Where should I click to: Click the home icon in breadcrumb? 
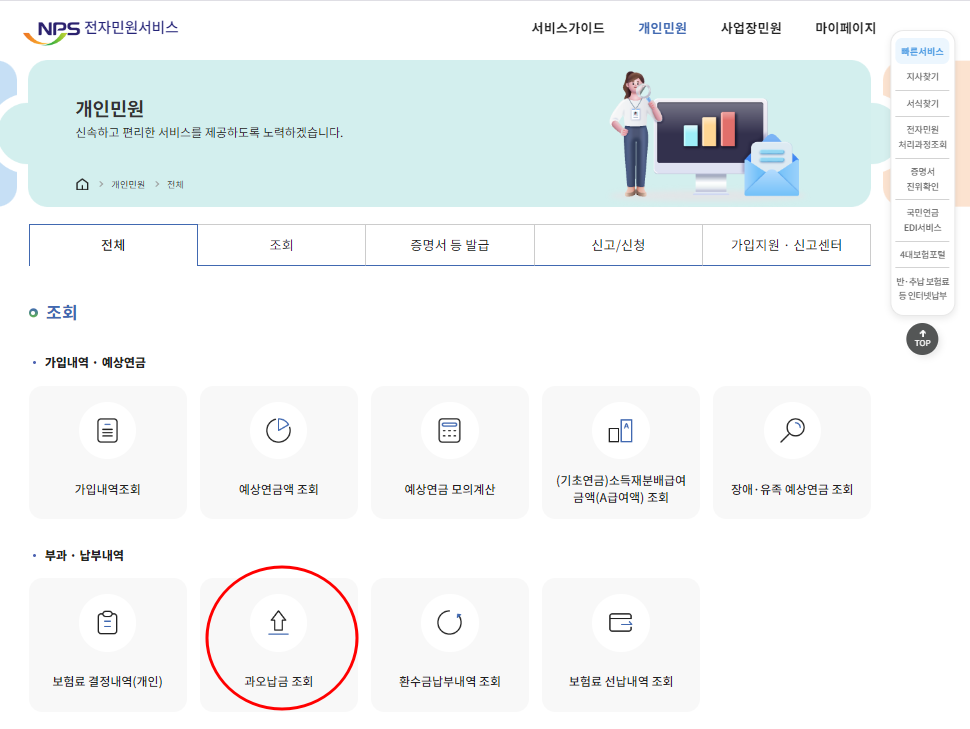(82, 184)
